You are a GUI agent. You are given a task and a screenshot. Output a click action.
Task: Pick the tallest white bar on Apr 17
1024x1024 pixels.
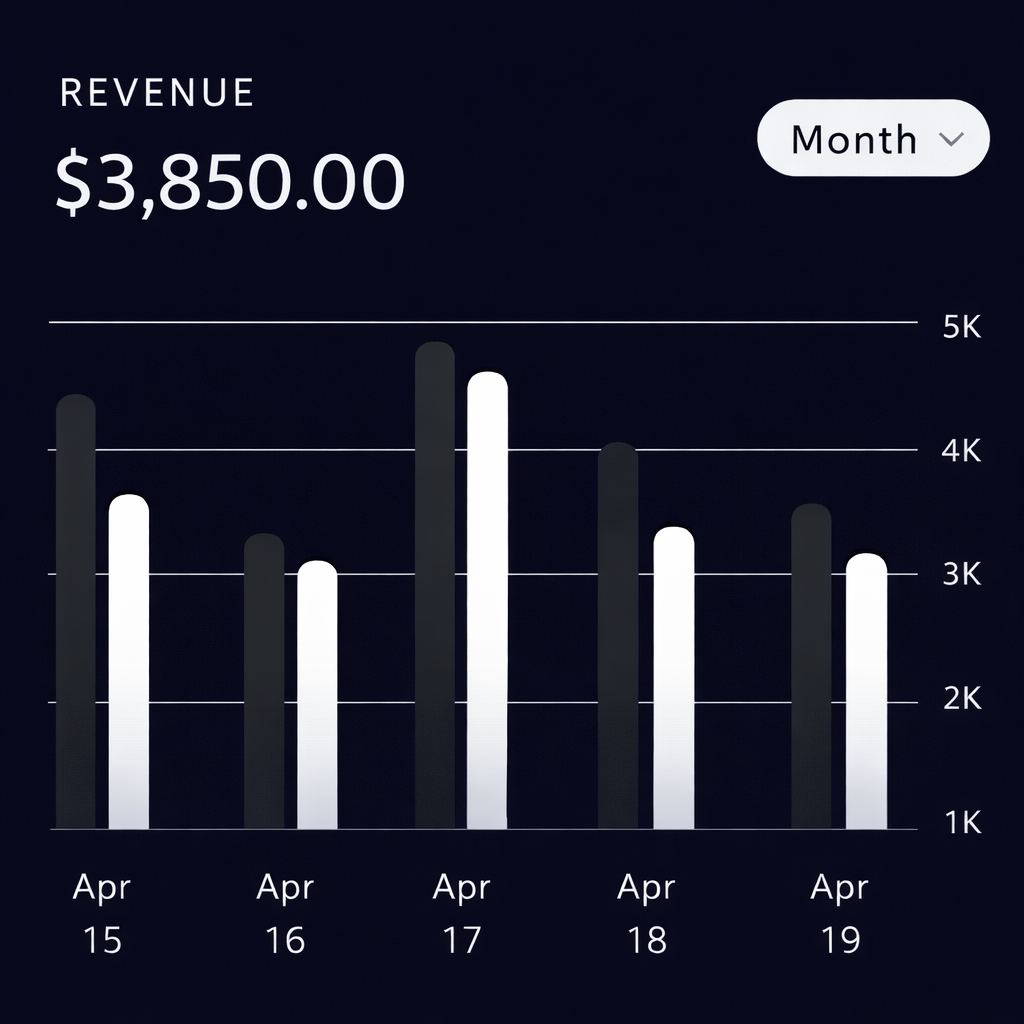[x=487, y=600]
